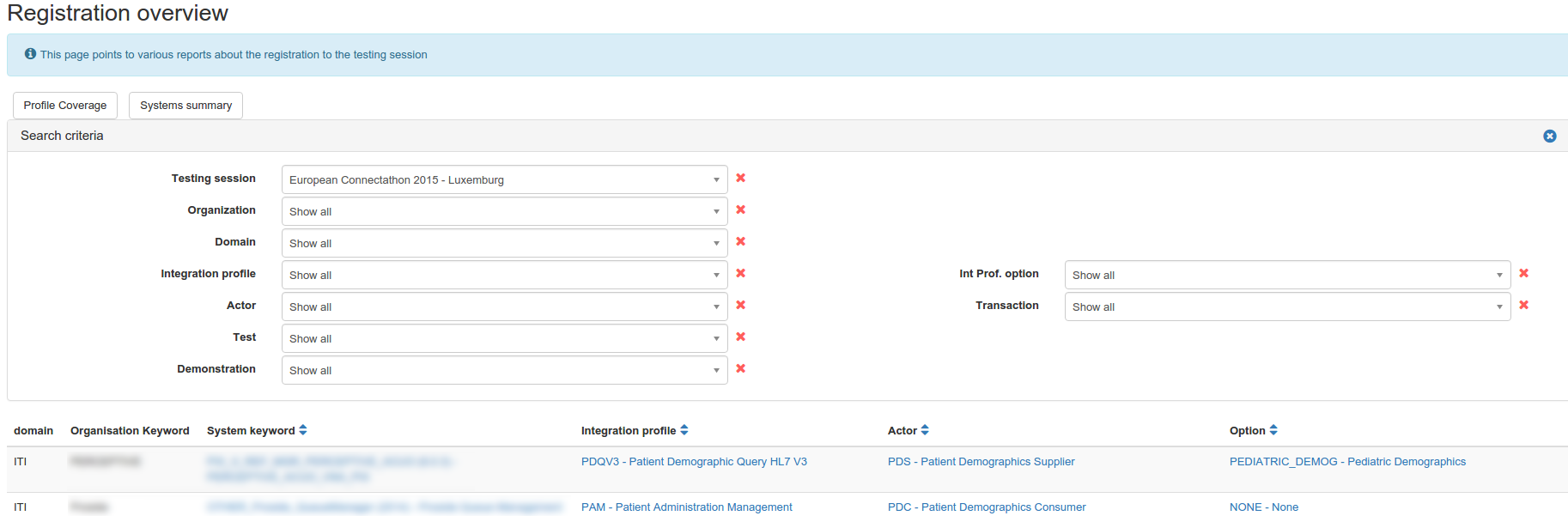The height and width of the screenshot is (522, 1568).
Task: Sort table by Integration profile column
Action: [684, 431]
